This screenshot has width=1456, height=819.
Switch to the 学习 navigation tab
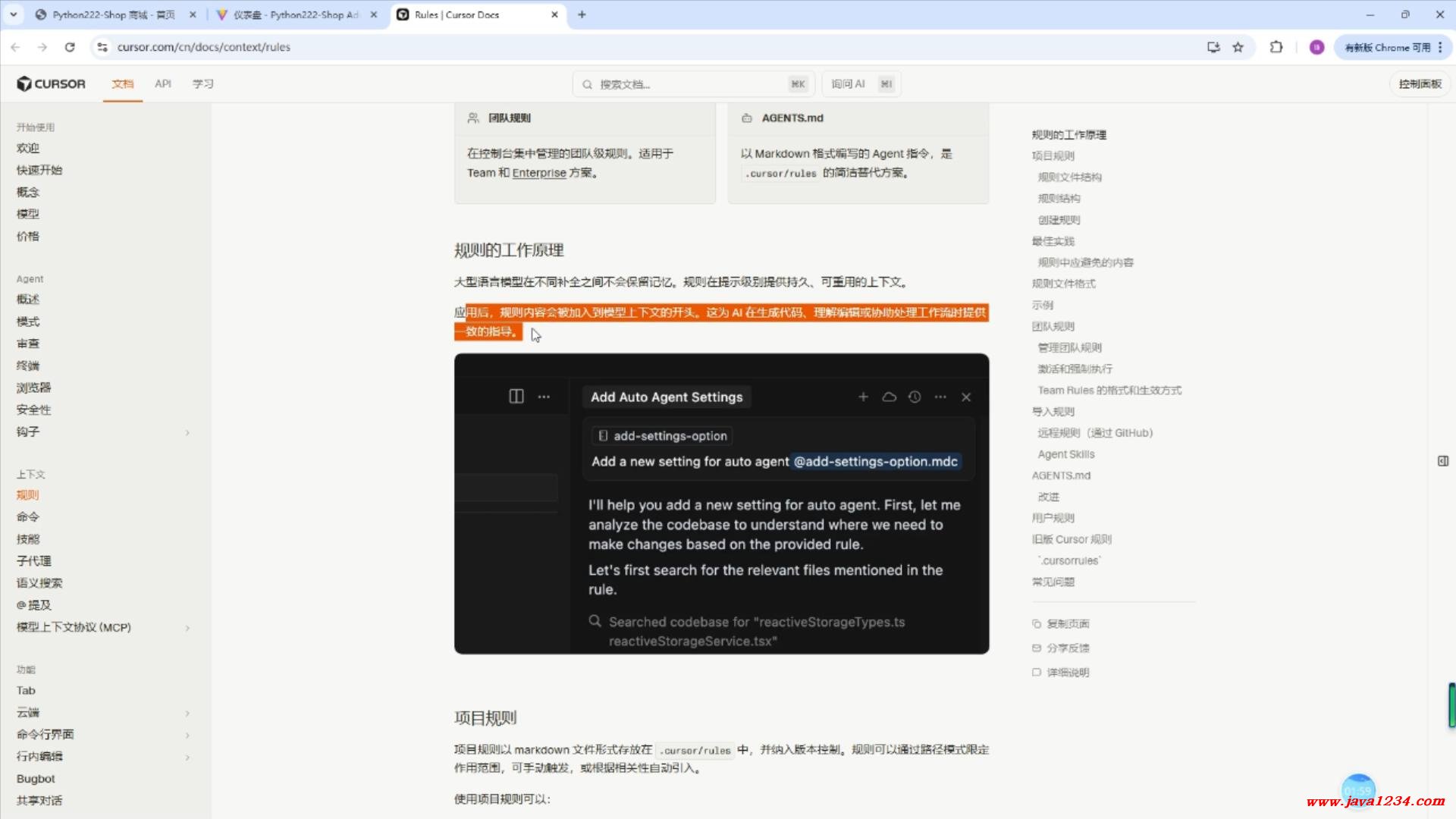(202, 84)
